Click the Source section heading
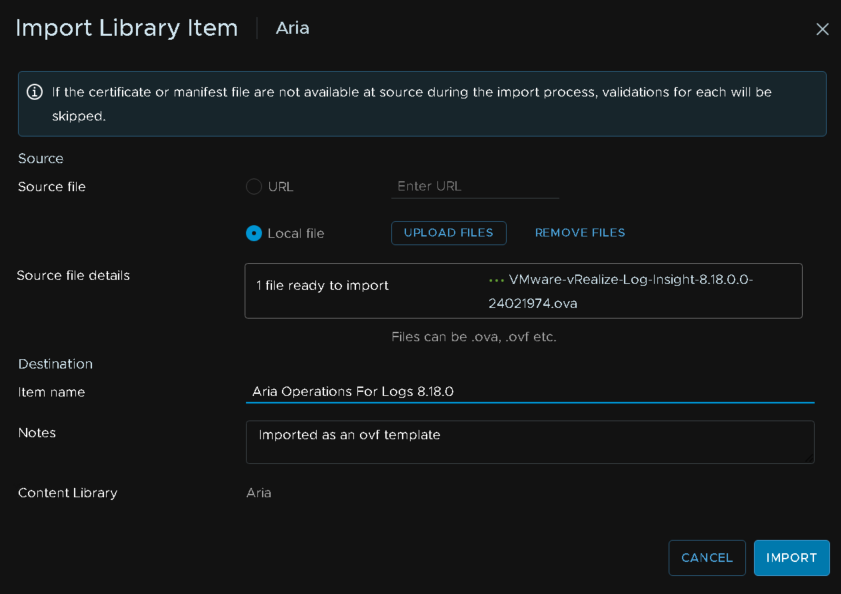 41,158
